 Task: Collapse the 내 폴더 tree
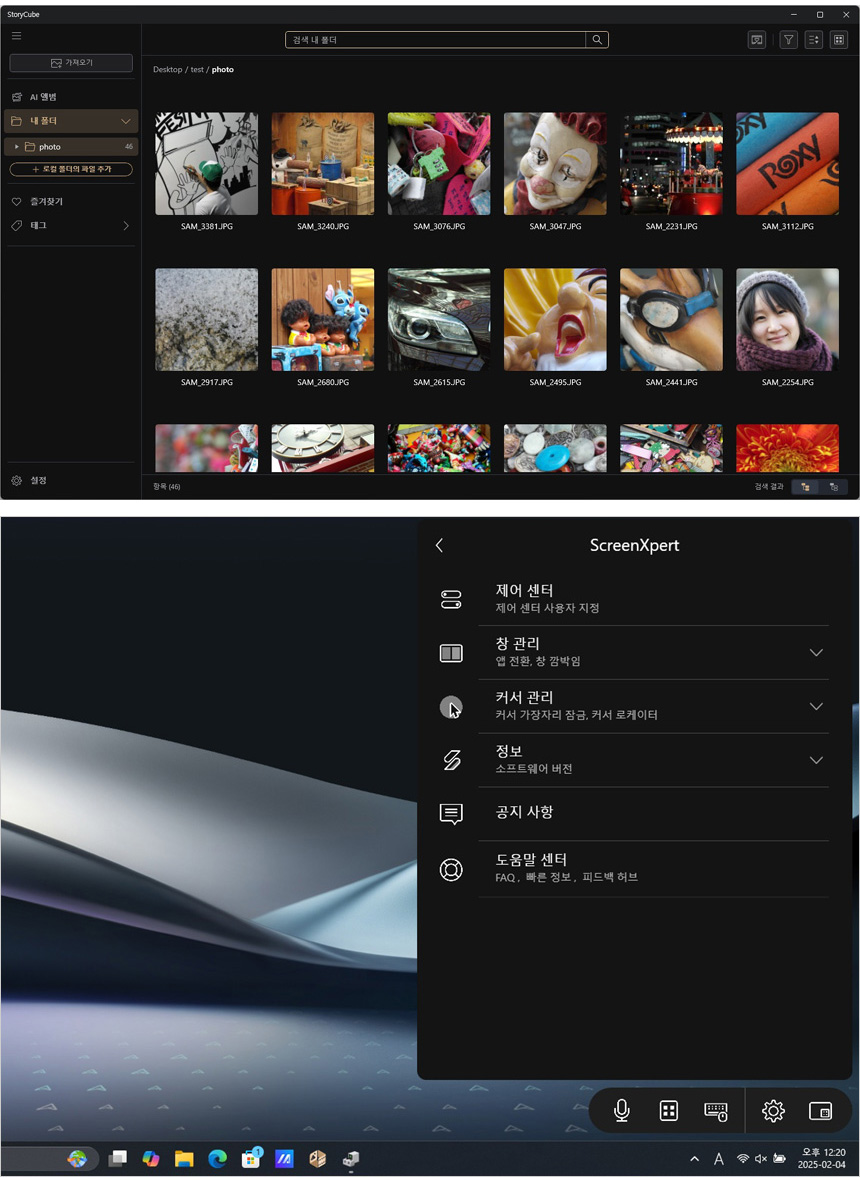click(125, 121)
